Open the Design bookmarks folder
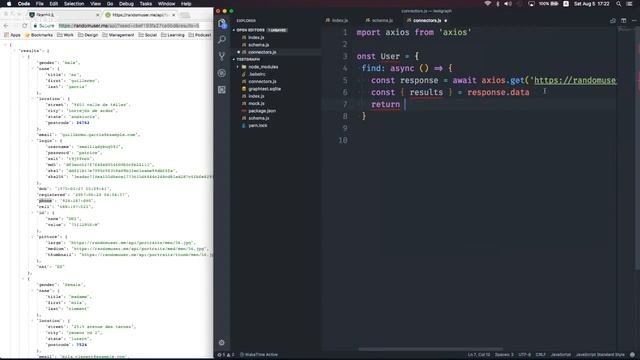This screenshot has width=640, height=360. tap(88, 35)
